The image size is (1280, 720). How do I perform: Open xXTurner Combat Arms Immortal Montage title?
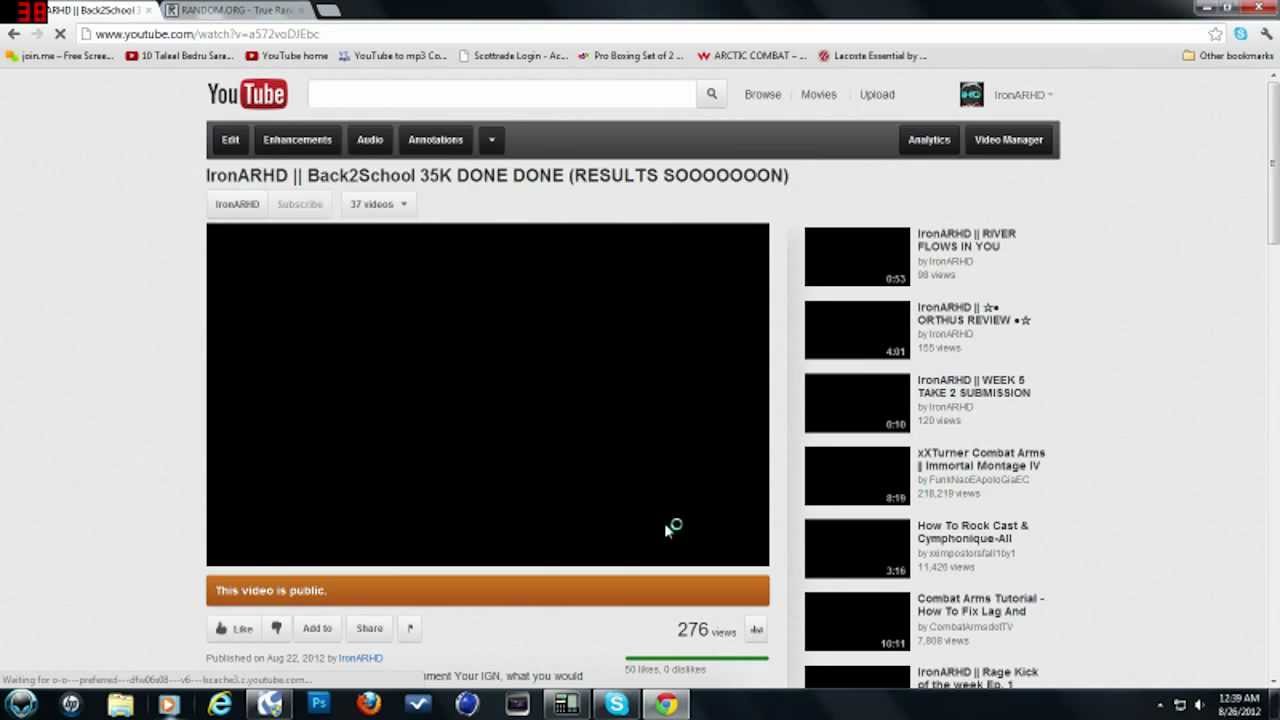(x=981, y=459)
